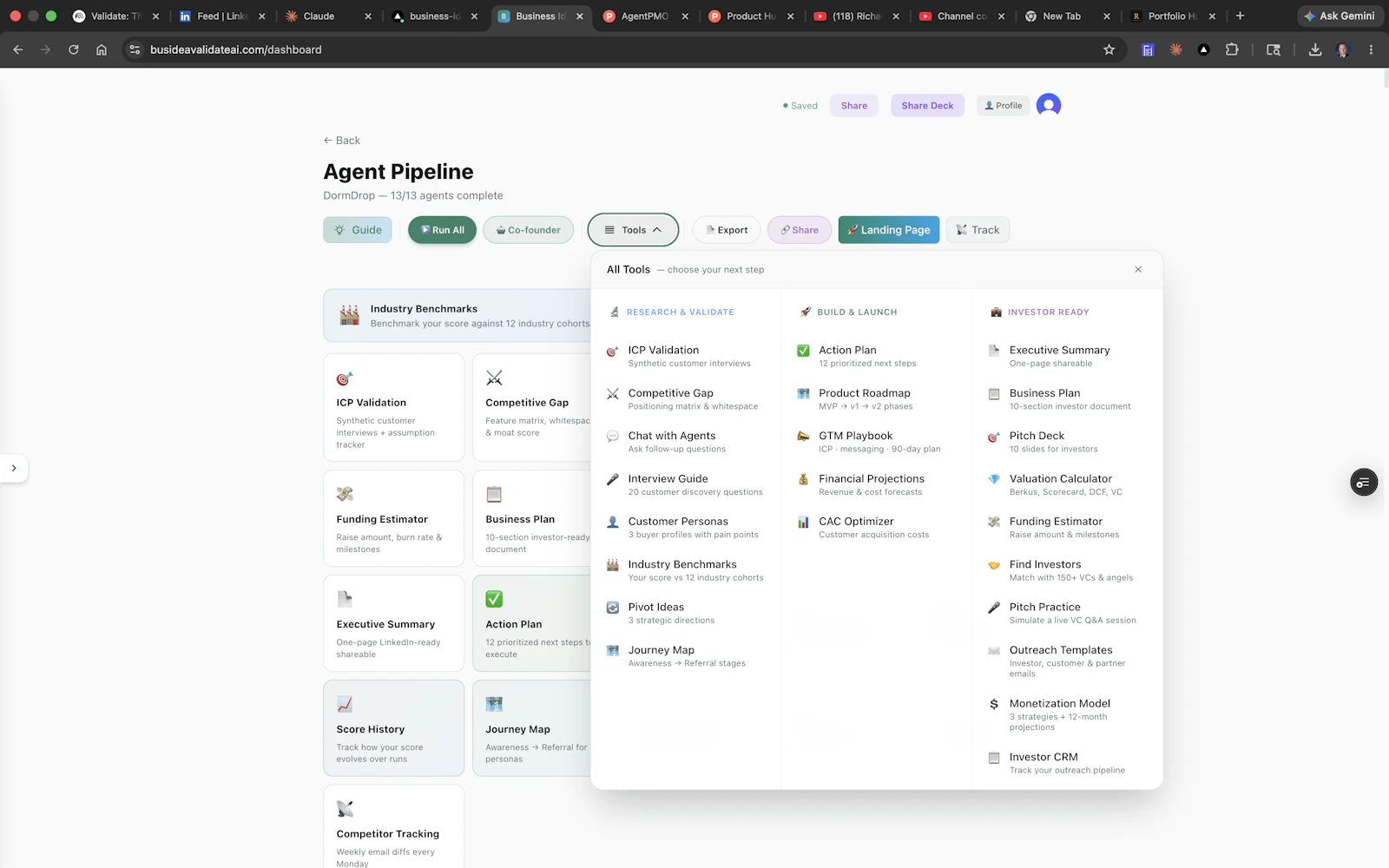This screenshot has height=868, width=1389.
Task: Click the top Share button near Saved
Action: [854, 106]
